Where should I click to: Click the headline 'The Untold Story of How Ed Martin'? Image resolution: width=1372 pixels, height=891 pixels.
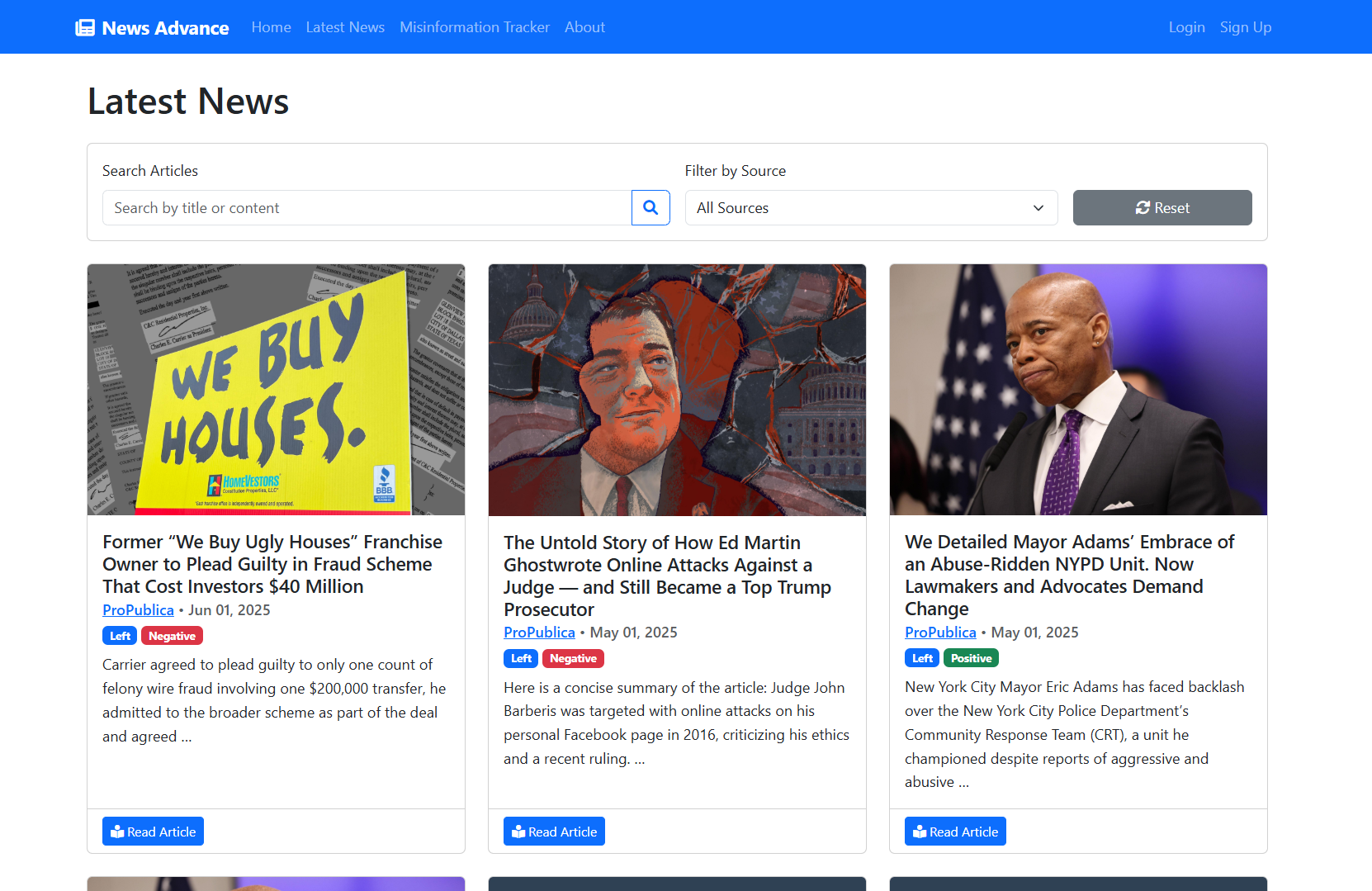667,576
